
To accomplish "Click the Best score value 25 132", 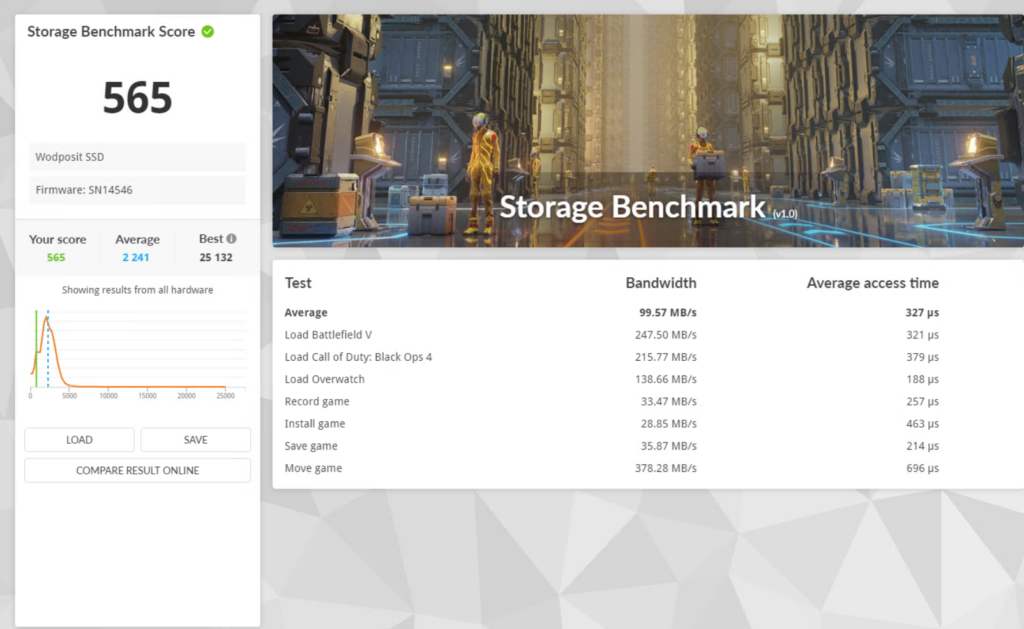I will 216,257.
